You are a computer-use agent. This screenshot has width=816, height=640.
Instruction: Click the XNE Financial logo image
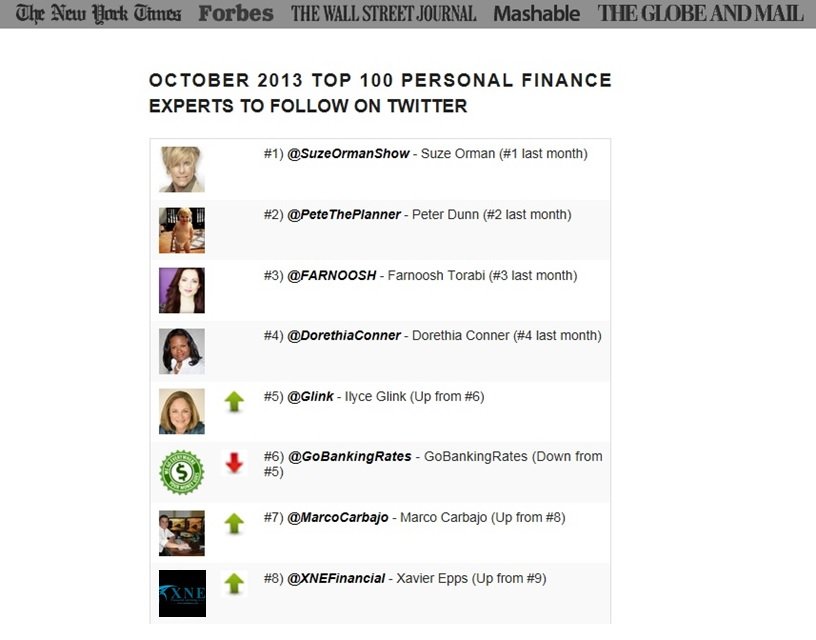[182, 593]
